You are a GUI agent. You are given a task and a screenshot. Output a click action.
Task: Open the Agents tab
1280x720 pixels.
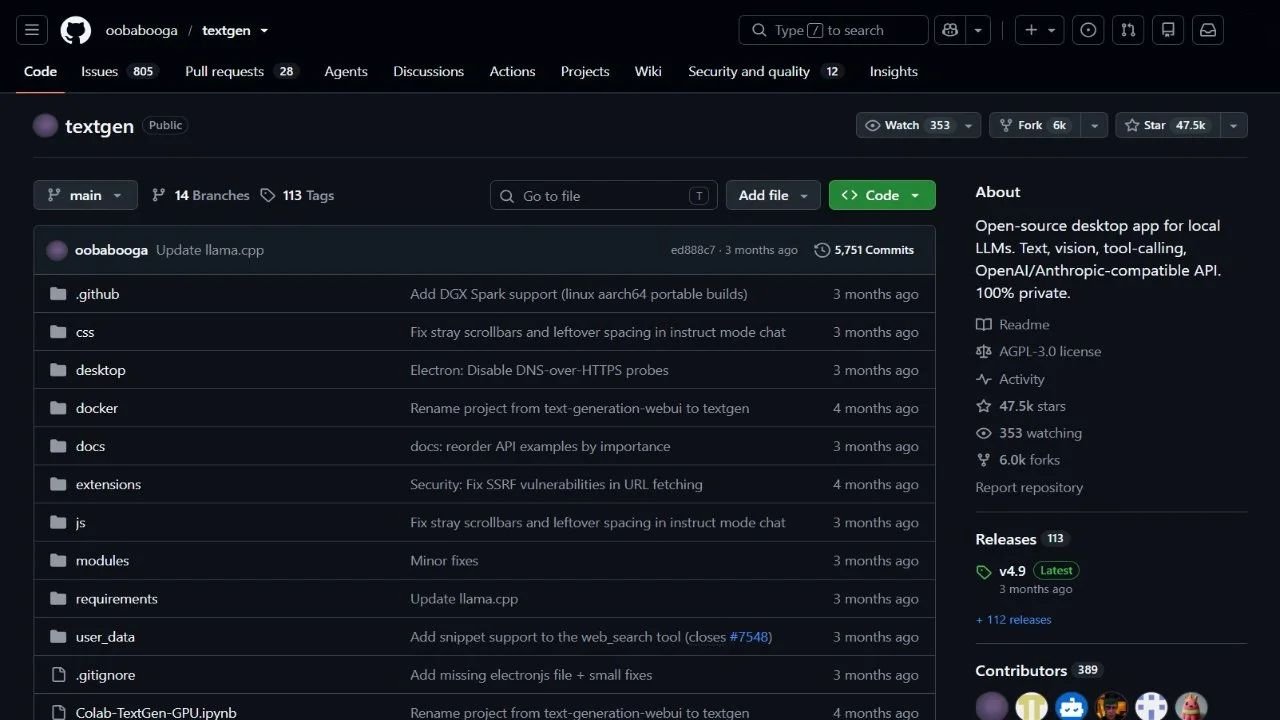(346, 71)
